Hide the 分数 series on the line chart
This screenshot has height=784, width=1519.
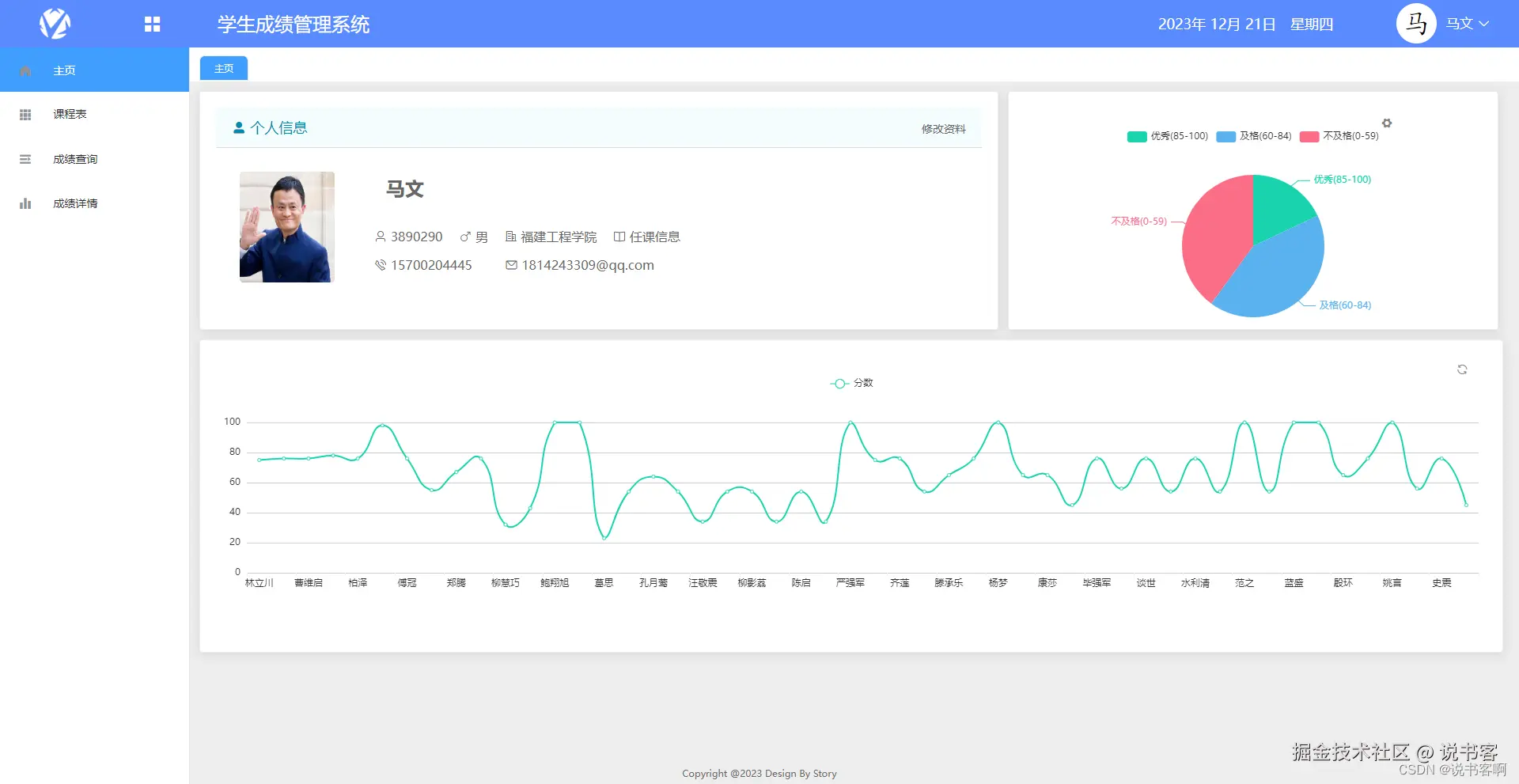[x=853, y=383]
